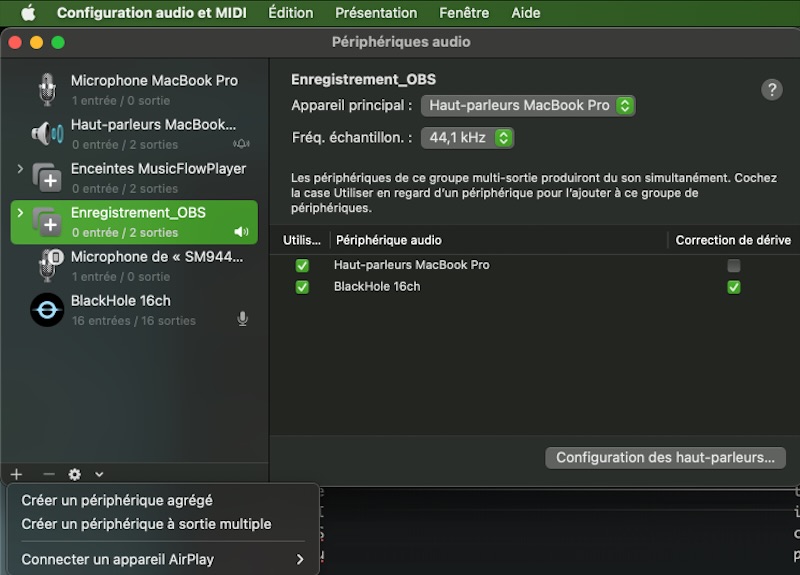Open the Apple menu
This screenshot has height=575, width=800.
pyautogui.click(x=28, y=13)
